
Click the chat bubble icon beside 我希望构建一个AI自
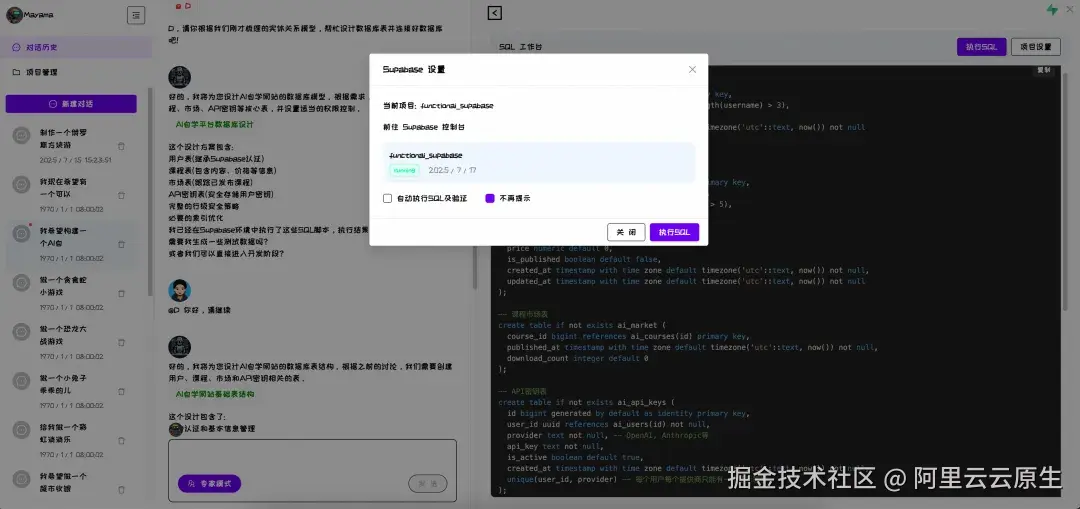(21, 233)
